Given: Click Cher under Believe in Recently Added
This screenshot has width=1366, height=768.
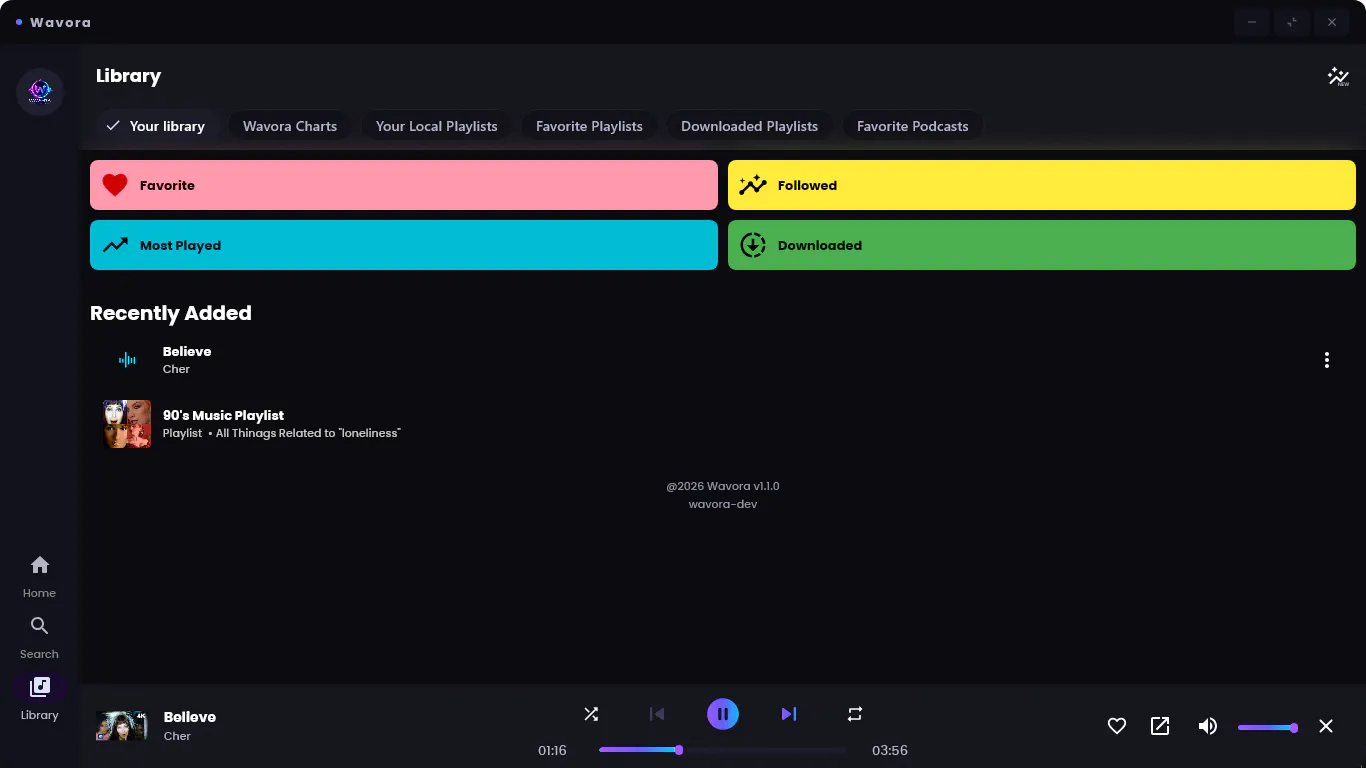Looking at the screenshot, I should click(176, 369).
